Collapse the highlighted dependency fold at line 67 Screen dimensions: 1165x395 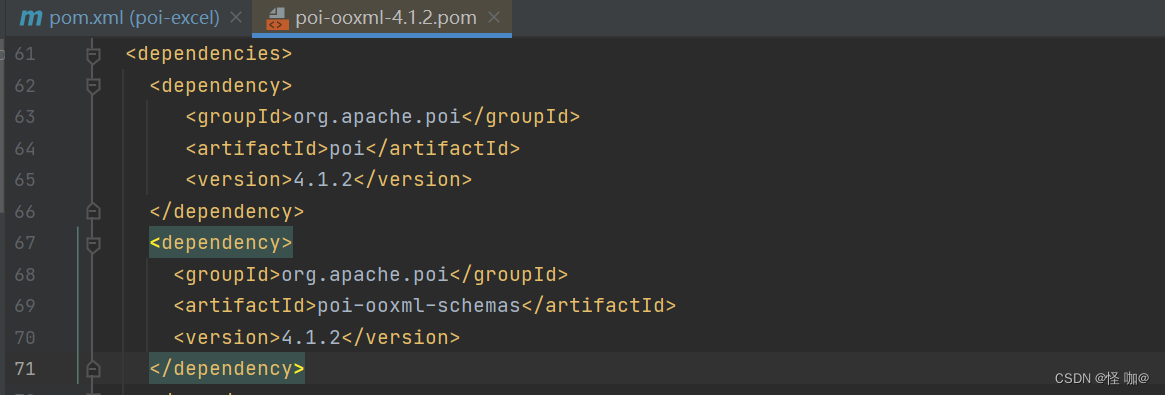coord(93,244)
